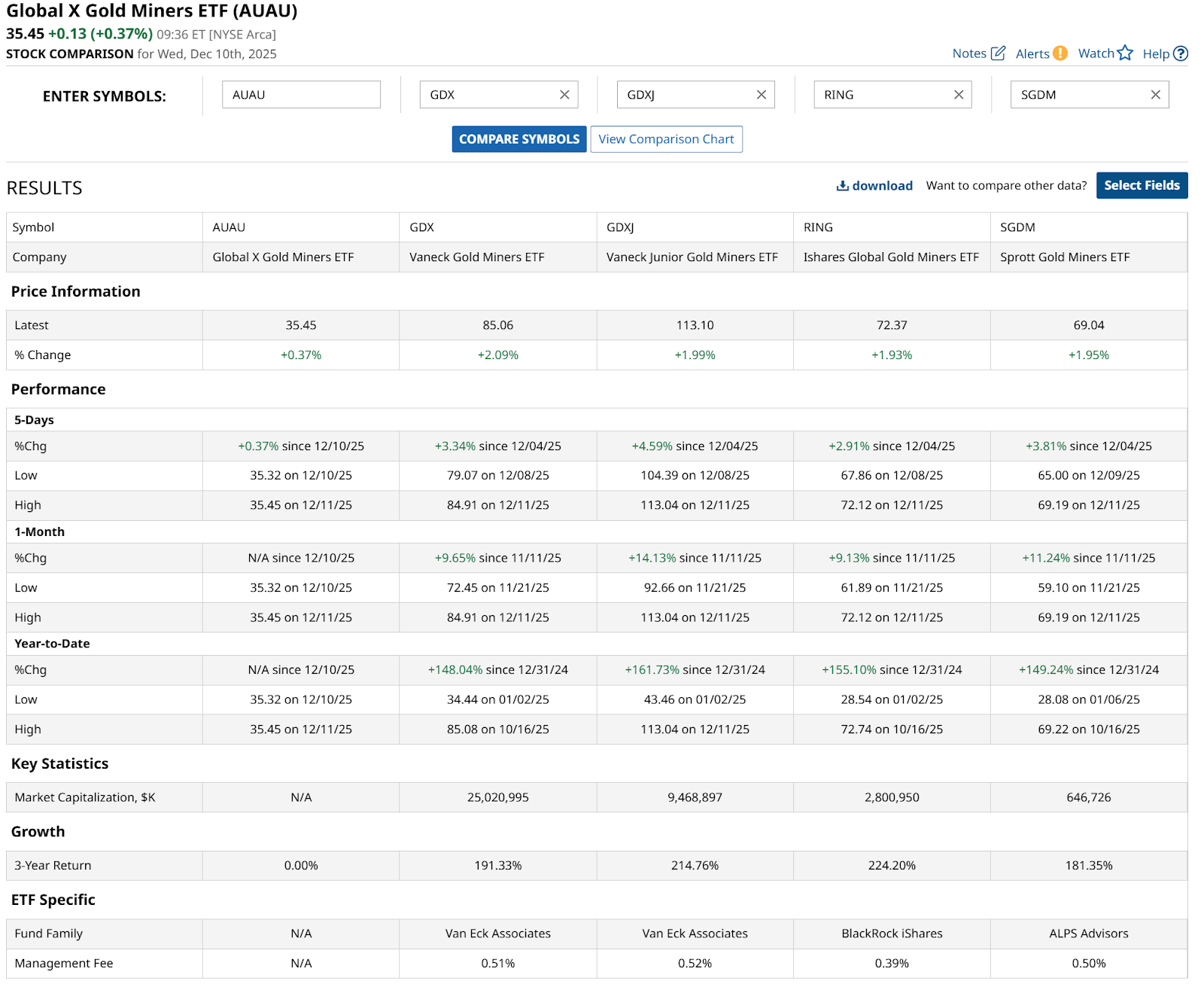Click the Notes pencil edit icon
The image size is (1204, 993).
[998, 53]
